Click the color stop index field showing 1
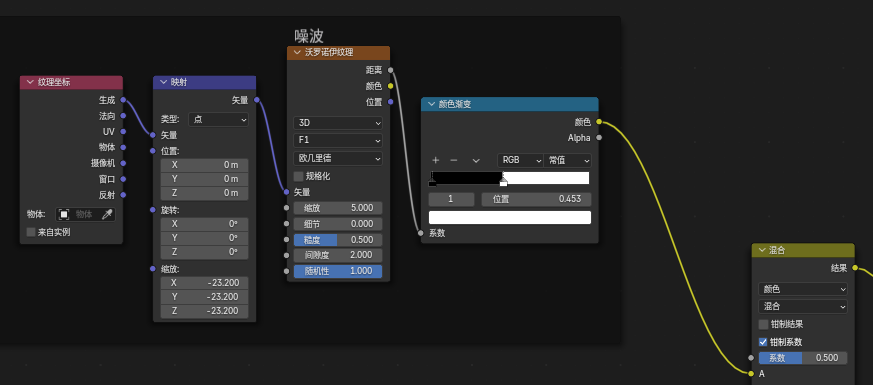 [x=452, y=199]
